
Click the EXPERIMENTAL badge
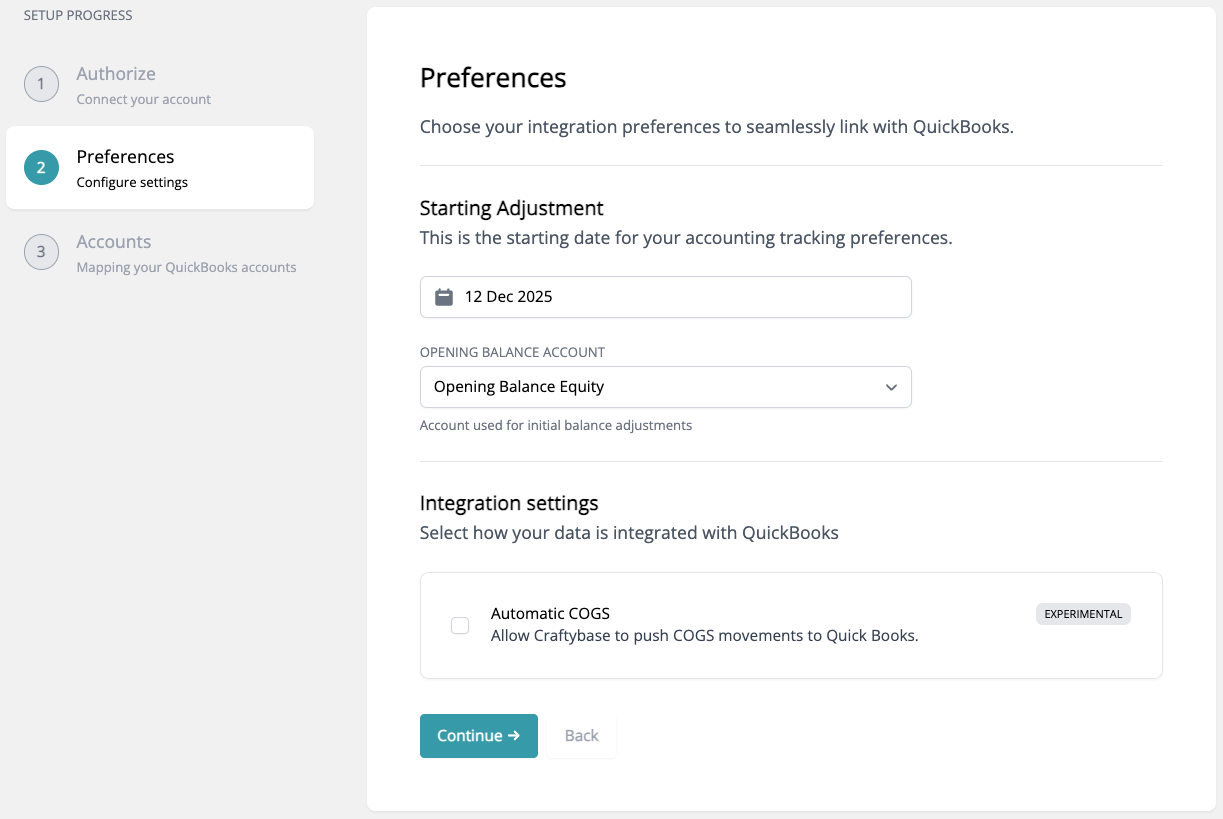1083,614
